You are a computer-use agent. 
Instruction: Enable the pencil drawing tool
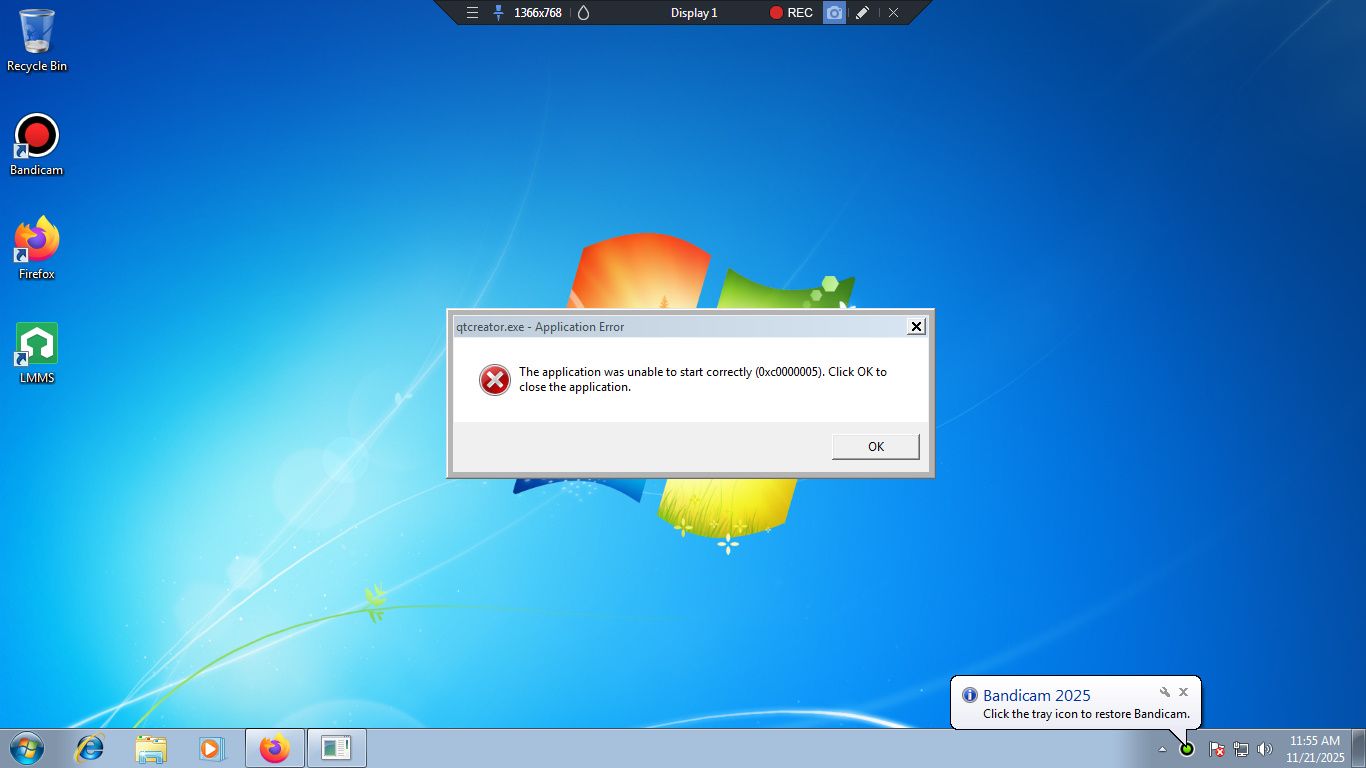point(862,13)
